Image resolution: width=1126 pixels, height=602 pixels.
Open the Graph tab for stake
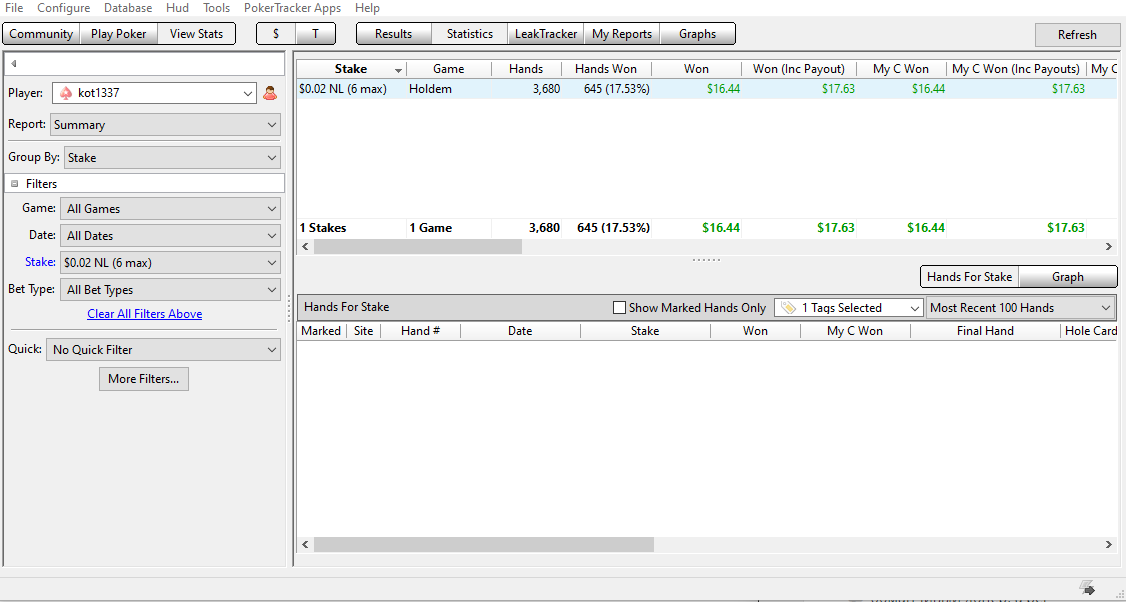[x=1068, y=277]
